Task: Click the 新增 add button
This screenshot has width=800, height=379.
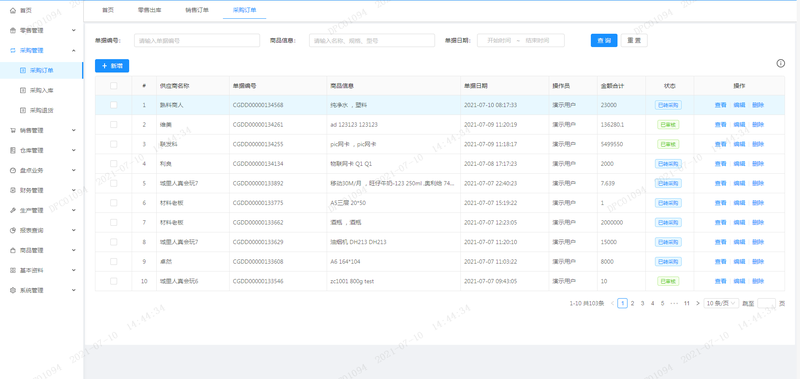Action: coord(112,66)
